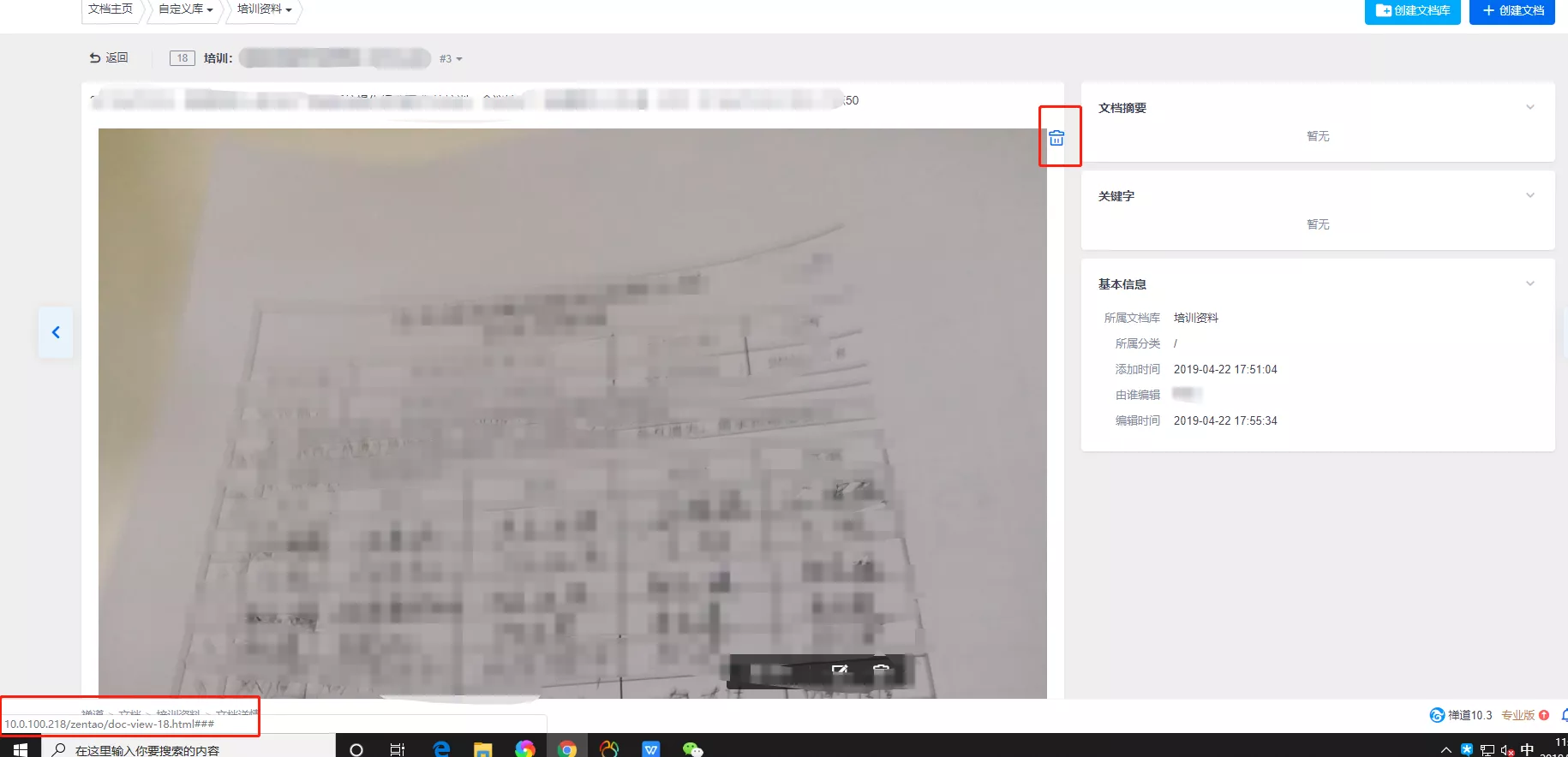This screenshot has height=757, width=1568.
Task: Click the 专业版 link in the footer
Action: [x=1518, y=715]
